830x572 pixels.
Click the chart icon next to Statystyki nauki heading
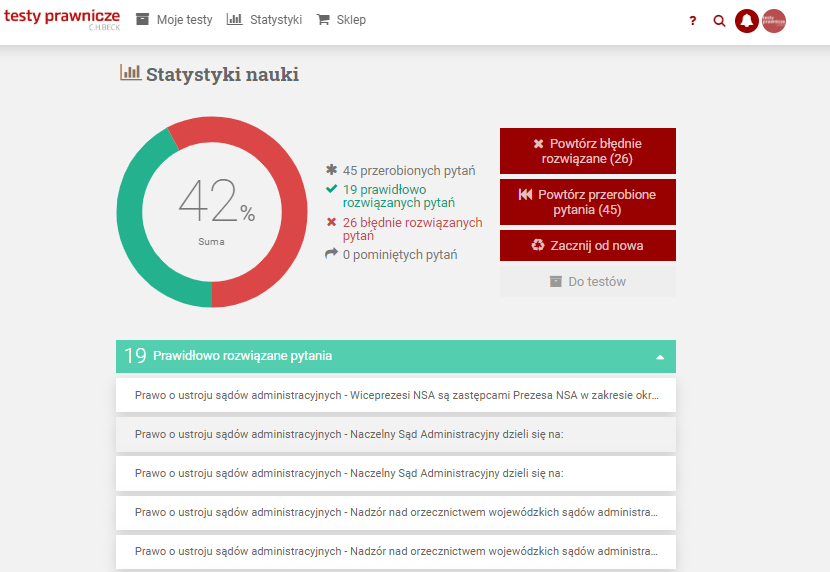(x=130, y=72)
